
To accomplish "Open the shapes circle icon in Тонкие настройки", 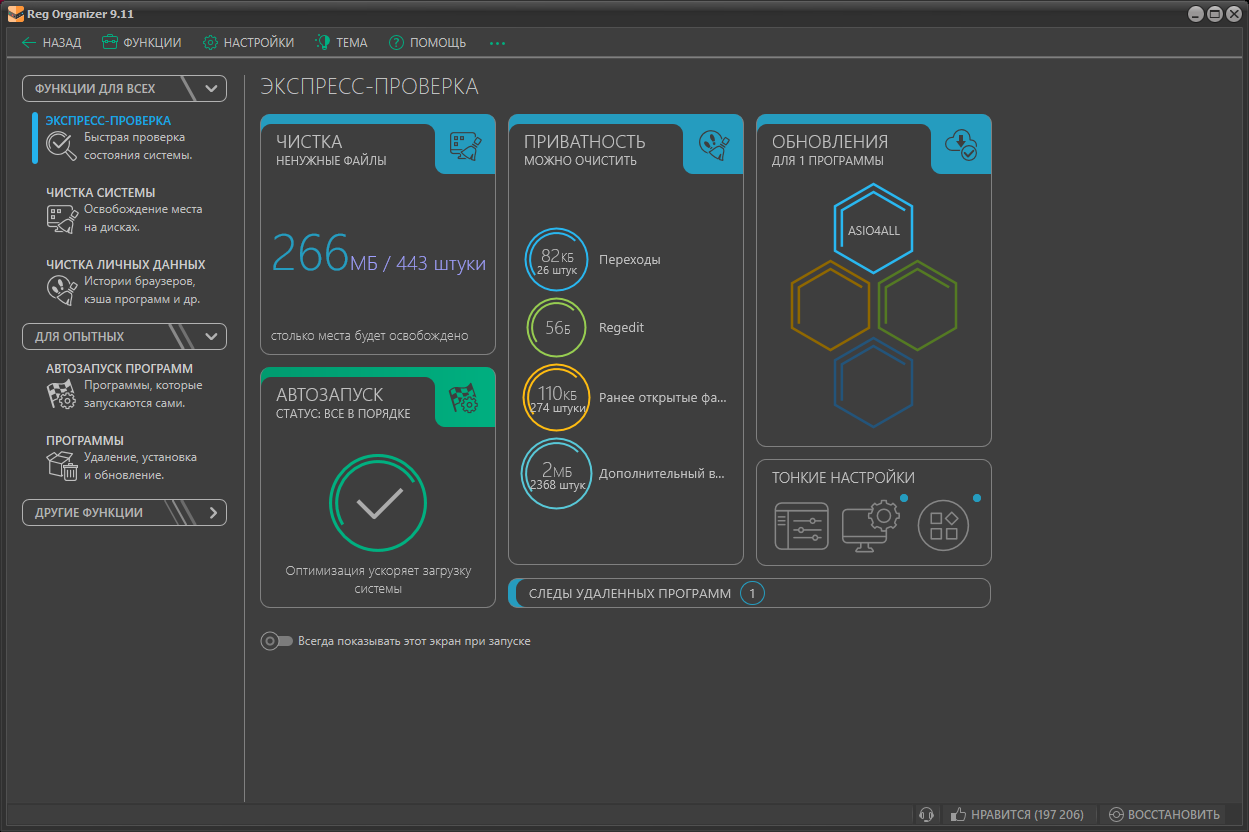I will coord(943,526).
